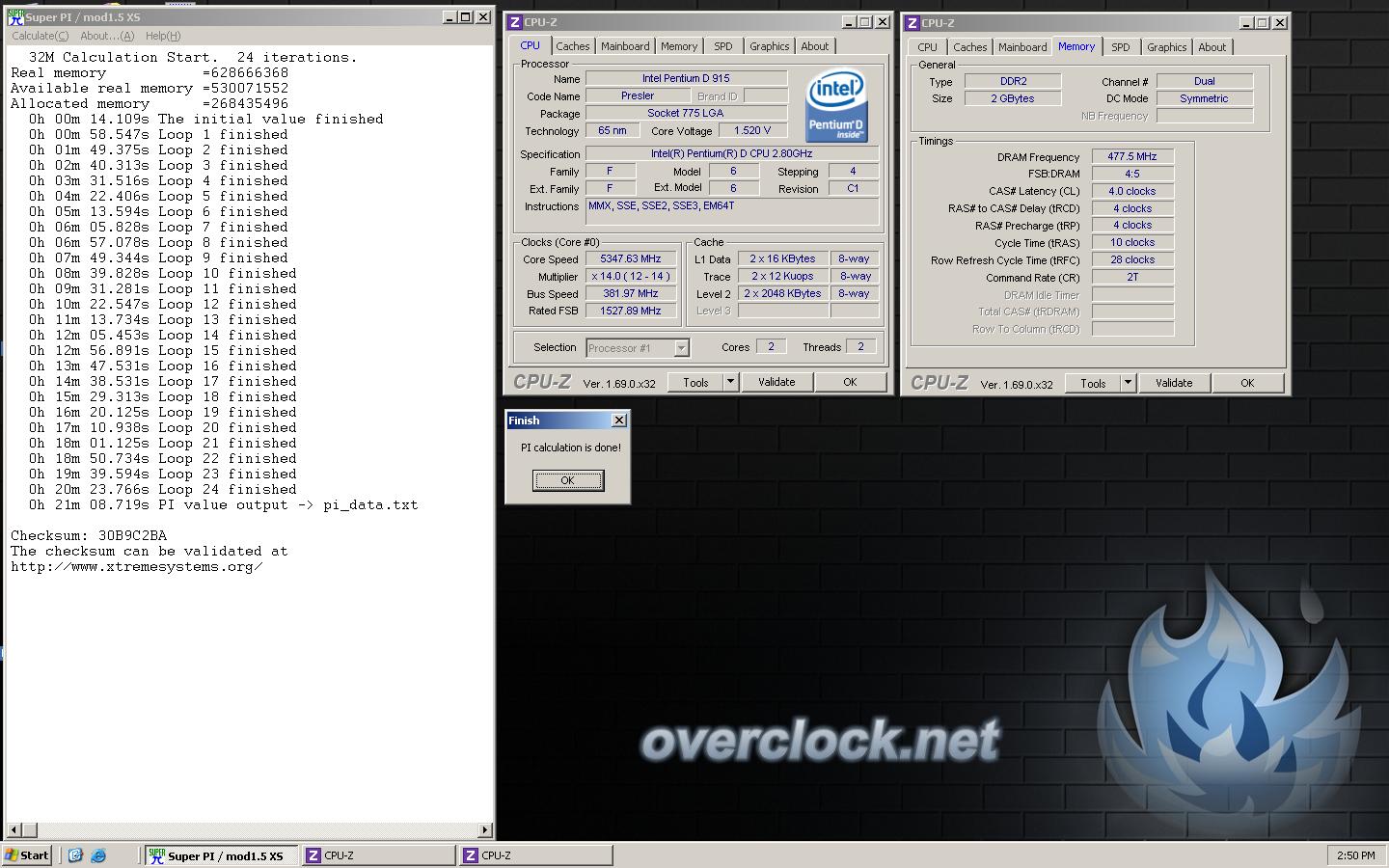Click Row Refresh Cycle Time 28 clocks value

(x=1132, y=259)
